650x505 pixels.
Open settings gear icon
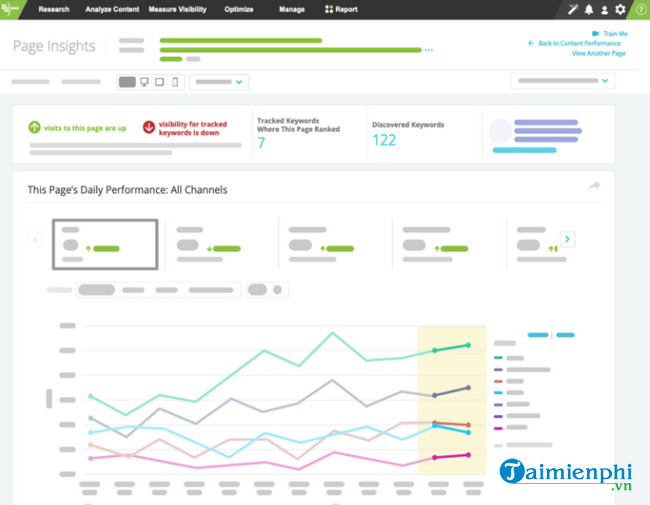pos(620,9)
